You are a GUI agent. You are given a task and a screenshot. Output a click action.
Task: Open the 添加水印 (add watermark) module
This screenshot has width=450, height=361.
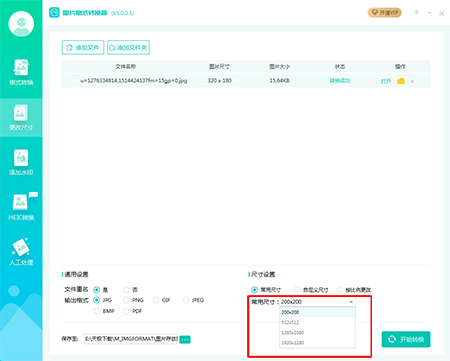[x=21, y=162]
